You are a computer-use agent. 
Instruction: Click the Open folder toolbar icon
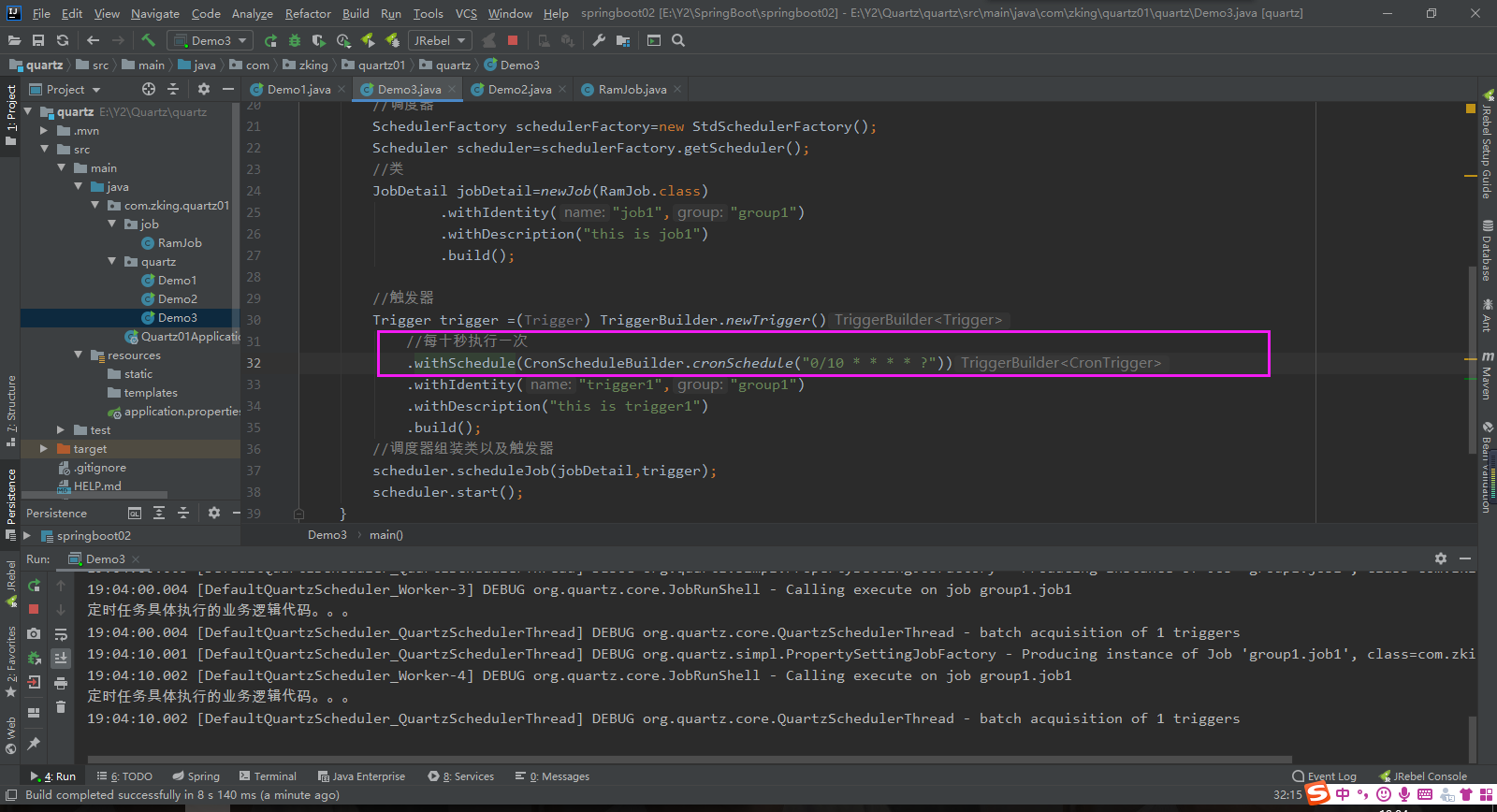click(14, 40)
